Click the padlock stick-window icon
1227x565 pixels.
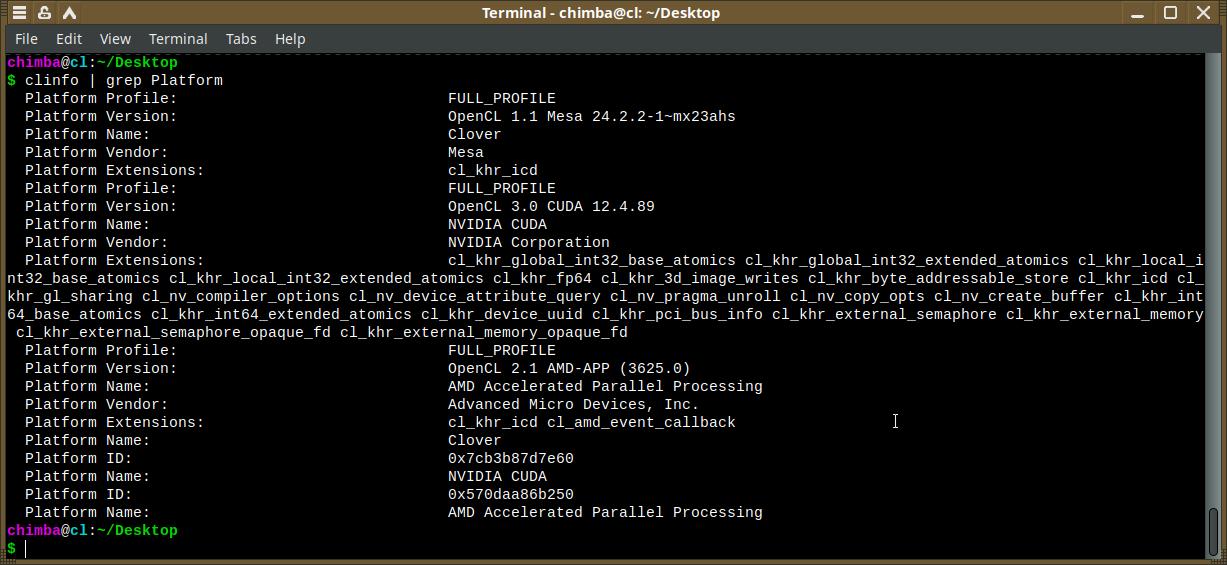tap(45, 13)
